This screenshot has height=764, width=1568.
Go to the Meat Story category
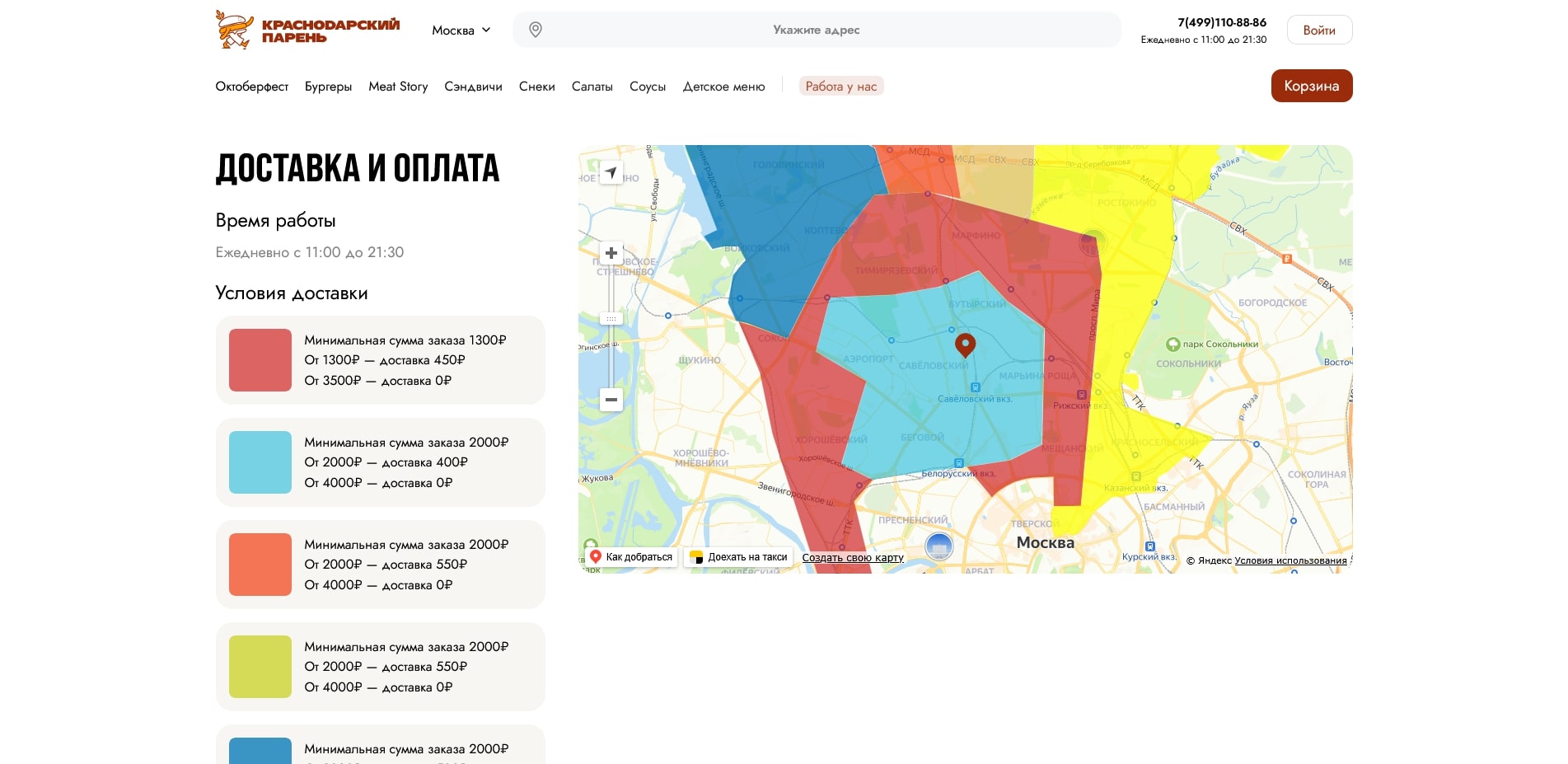tap(398, 87)
